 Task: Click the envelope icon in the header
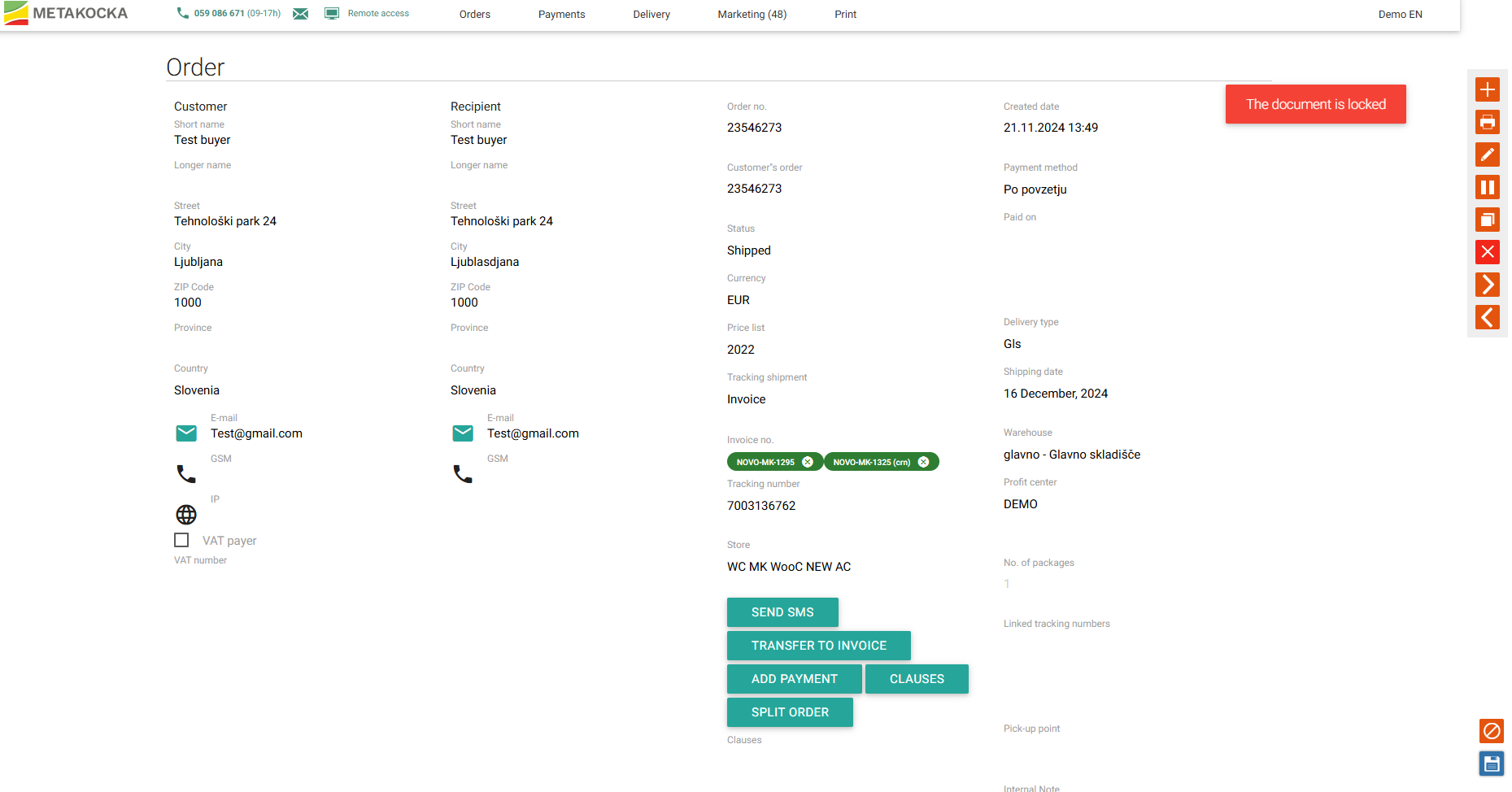[300, 14]
